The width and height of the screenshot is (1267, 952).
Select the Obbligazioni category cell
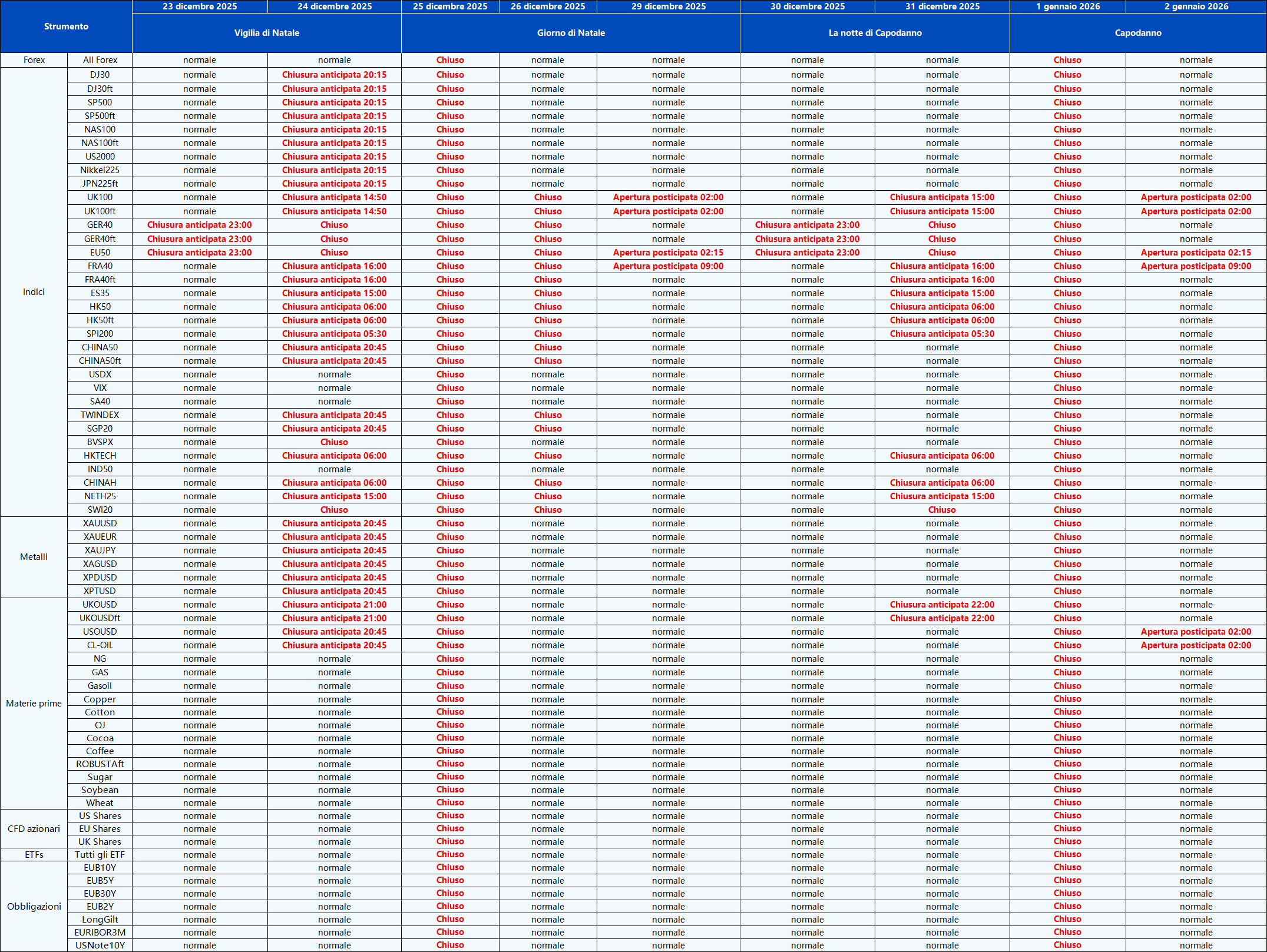34,907
